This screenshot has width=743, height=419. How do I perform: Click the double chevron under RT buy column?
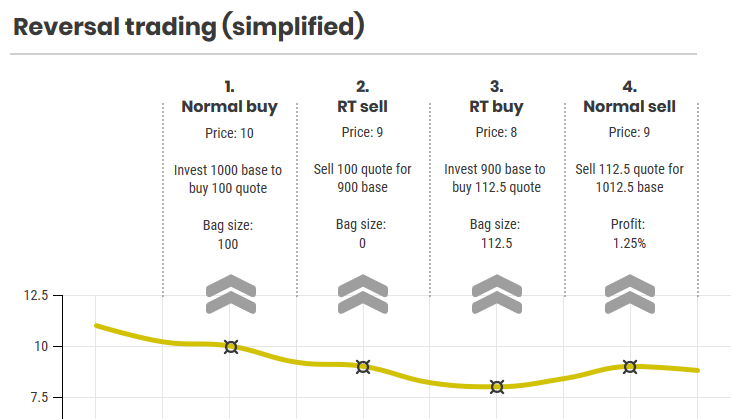point(496,293)
